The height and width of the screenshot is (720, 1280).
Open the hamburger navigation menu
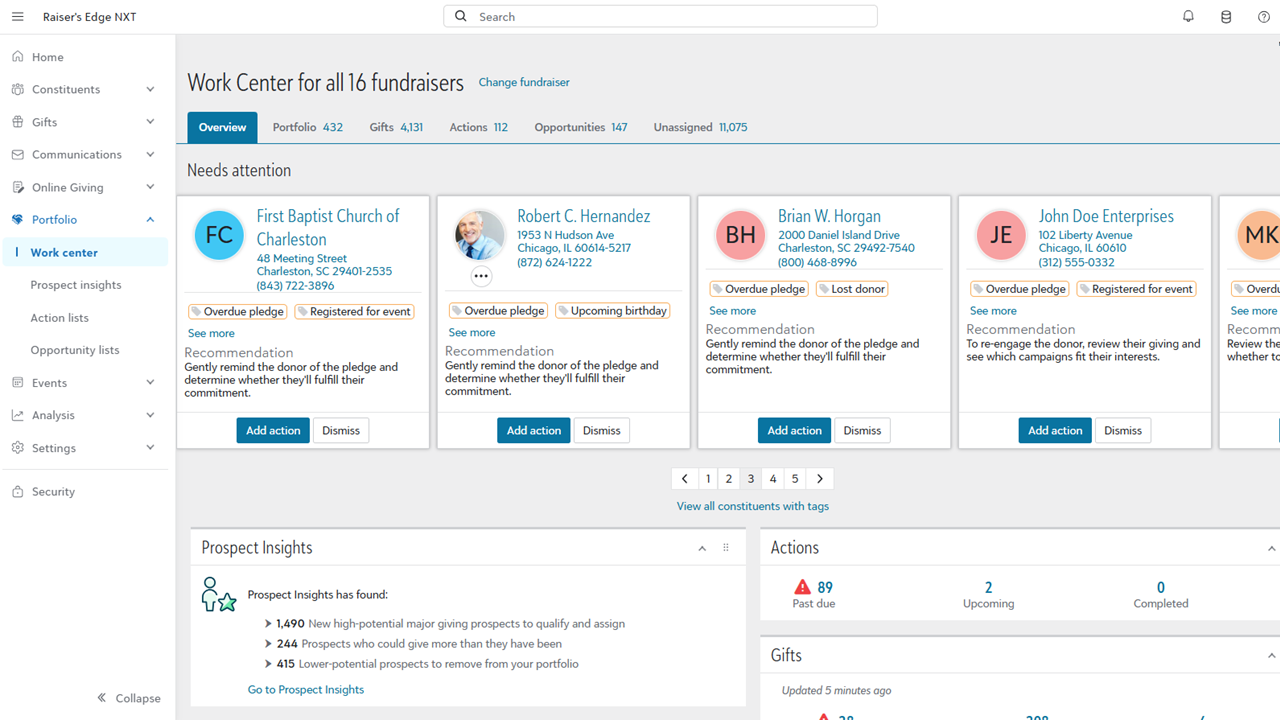[x=17, y=17]
